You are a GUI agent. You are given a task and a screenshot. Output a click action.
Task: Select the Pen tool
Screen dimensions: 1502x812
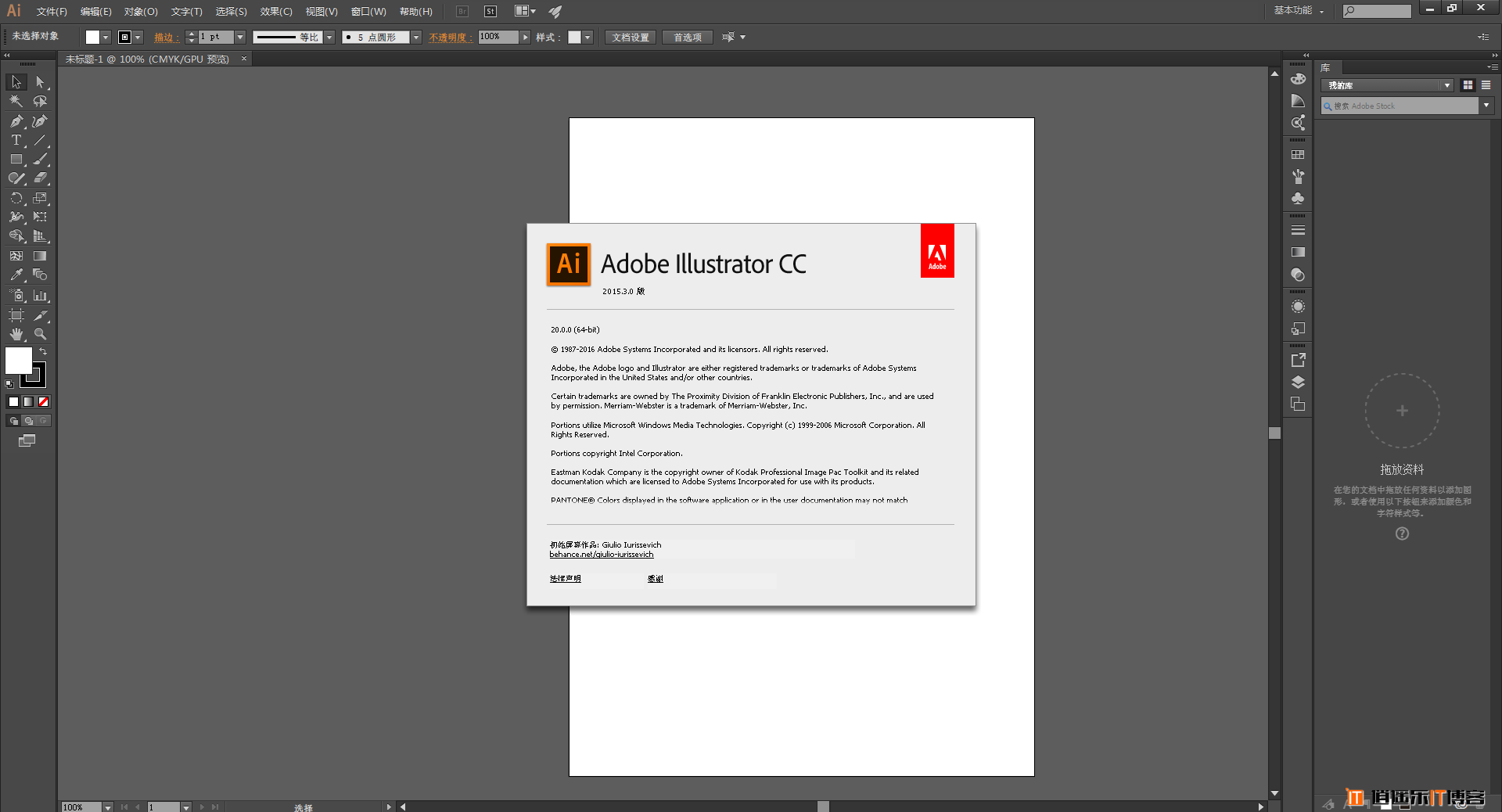[x=16, y=121]
